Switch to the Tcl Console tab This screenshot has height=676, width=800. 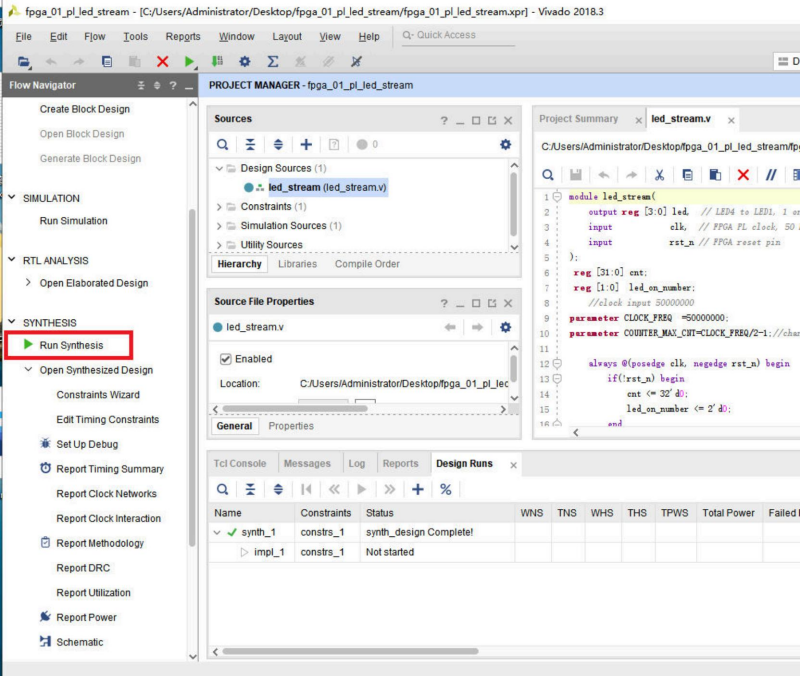(240, 464)
